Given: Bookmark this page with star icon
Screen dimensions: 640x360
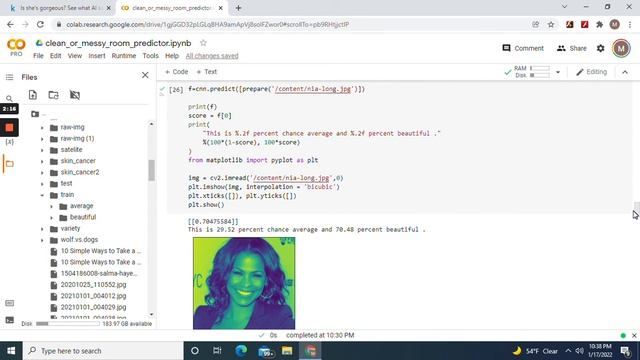Looking at the screenshot, I should pyautogui.click(x=551, y=24).
